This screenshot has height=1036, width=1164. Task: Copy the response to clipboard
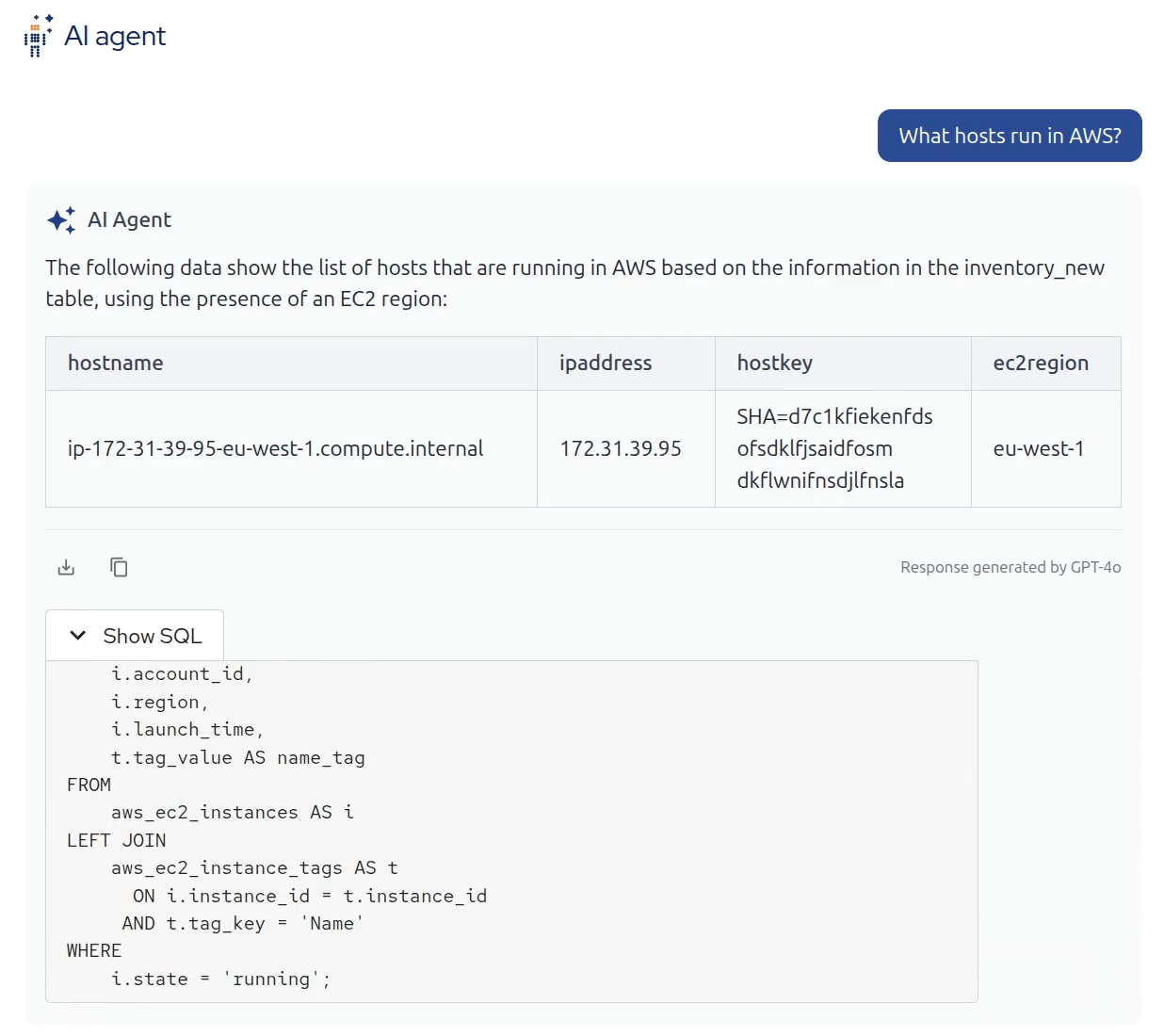point(119,567)
